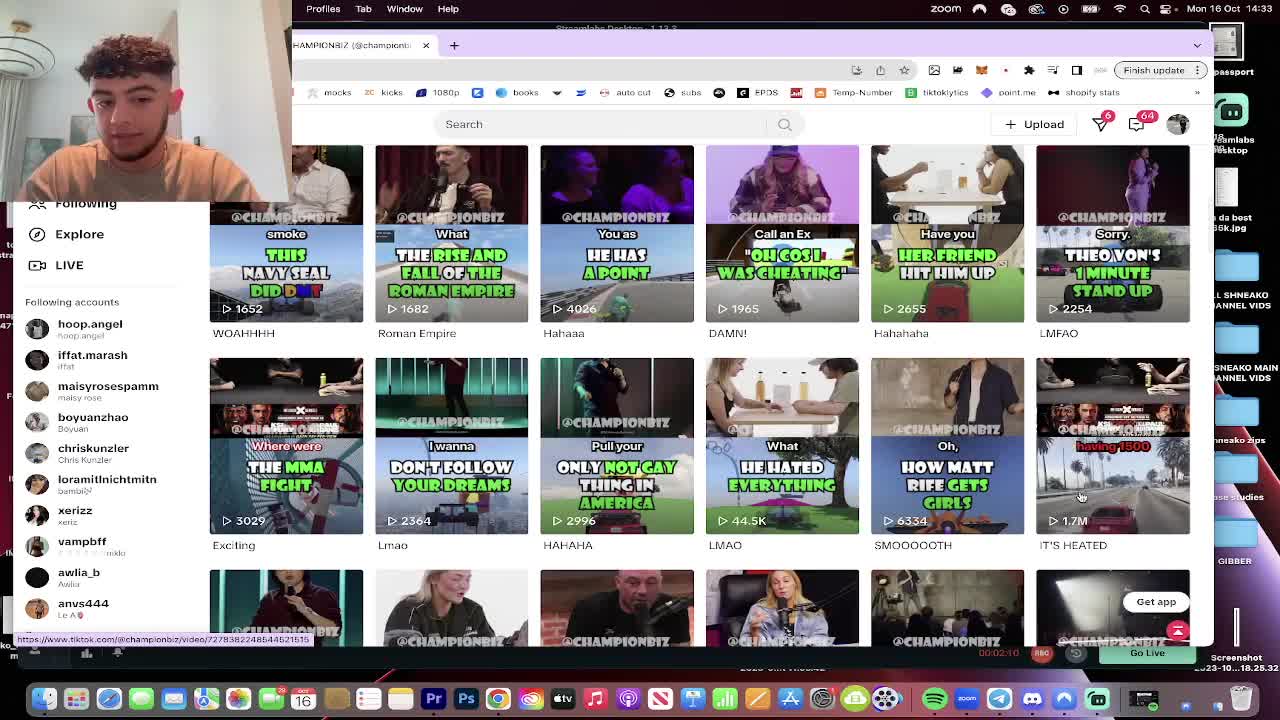The height and width of the screenshot is (720, 1280).
Task: Open TikTok messages inbox showing 64 notifications
Action: [1136, 124]
